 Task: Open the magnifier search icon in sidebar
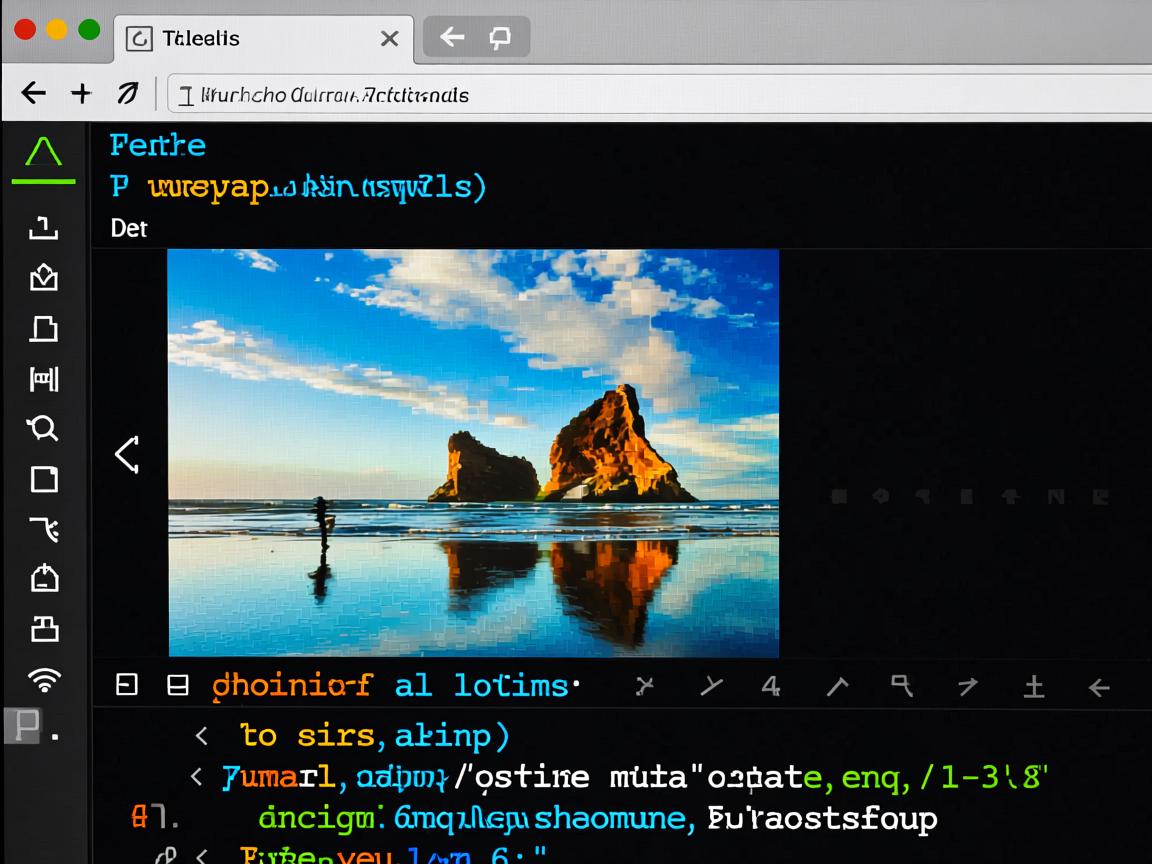pos(43,428)
